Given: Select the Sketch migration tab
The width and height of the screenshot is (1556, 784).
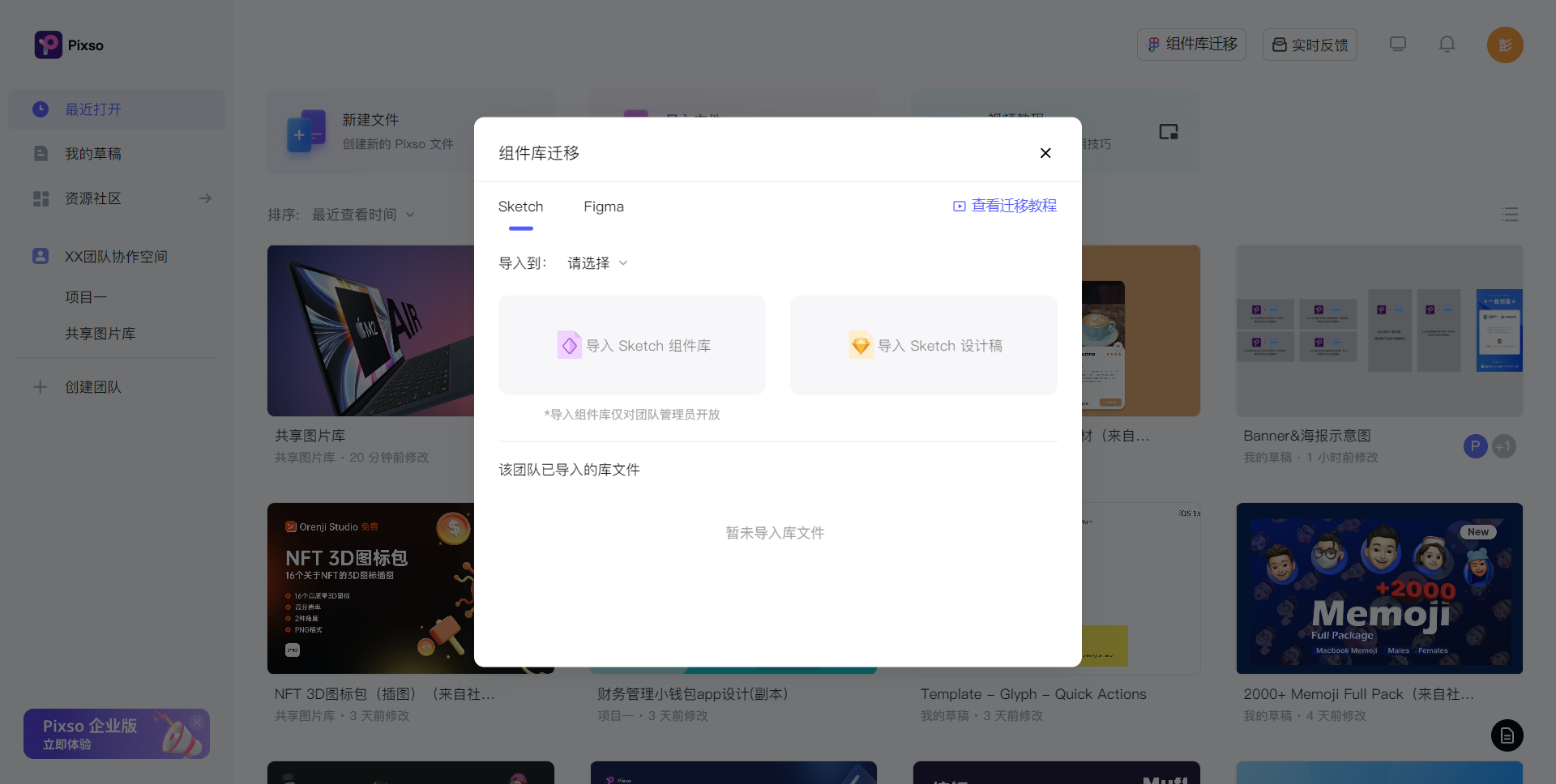Looking at the screenshot, I should click(x=520, y=207).
